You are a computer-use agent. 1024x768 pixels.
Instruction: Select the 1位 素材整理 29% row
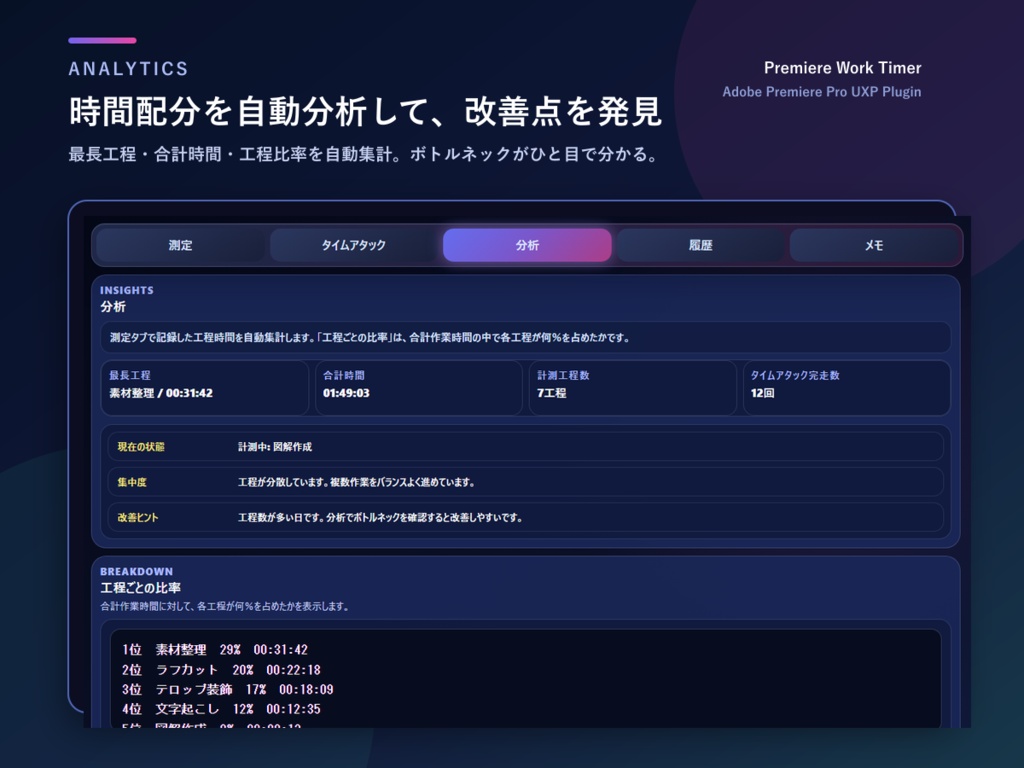(215, 650)
